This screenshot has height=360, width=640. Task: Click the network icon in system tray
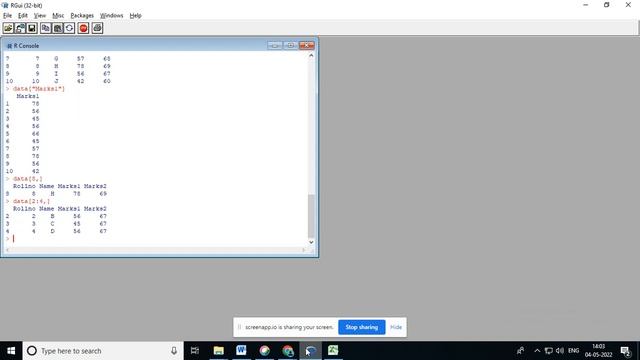point(549,351)
